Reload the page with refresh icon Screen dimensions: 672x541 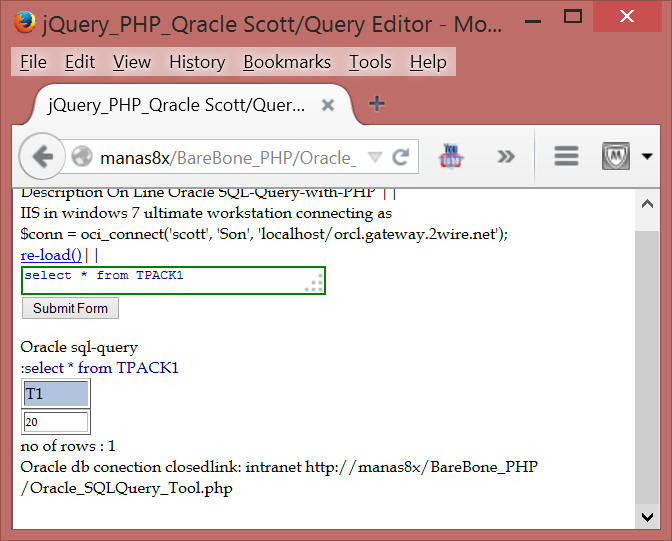[401, 157]
